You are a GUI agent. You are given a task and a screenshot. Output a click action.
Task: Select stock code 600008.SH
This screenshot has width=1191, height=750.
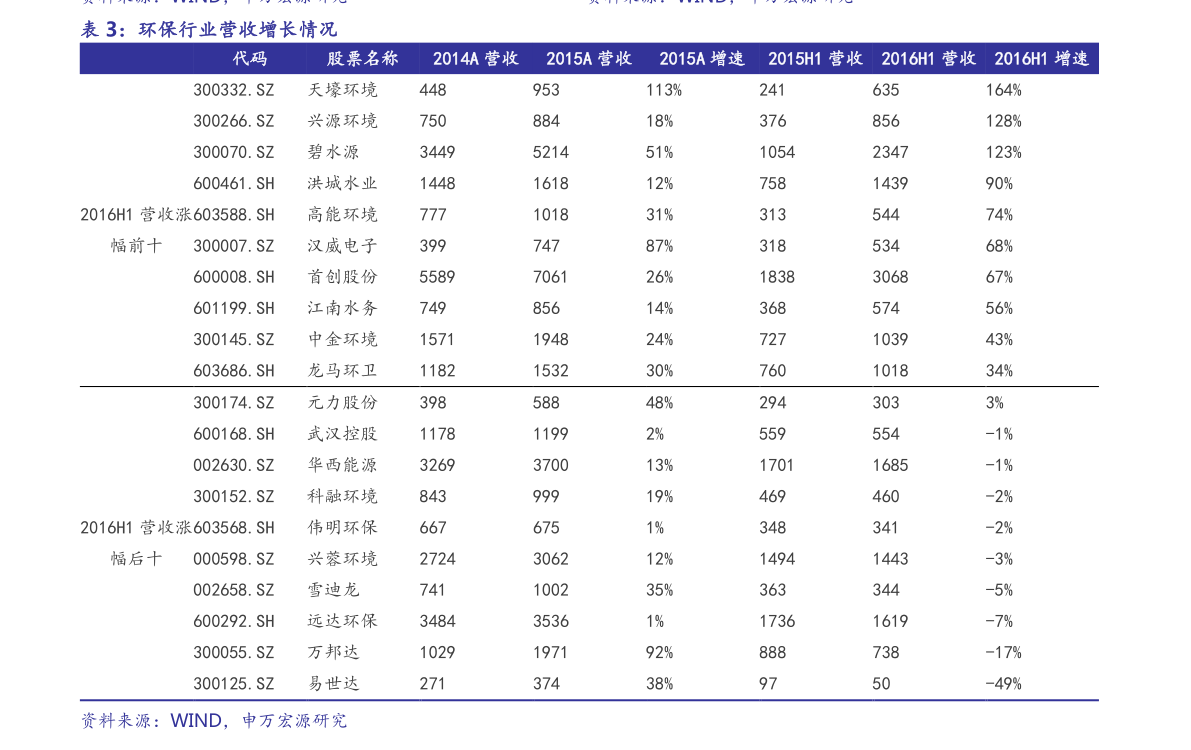tap(233, 277)
